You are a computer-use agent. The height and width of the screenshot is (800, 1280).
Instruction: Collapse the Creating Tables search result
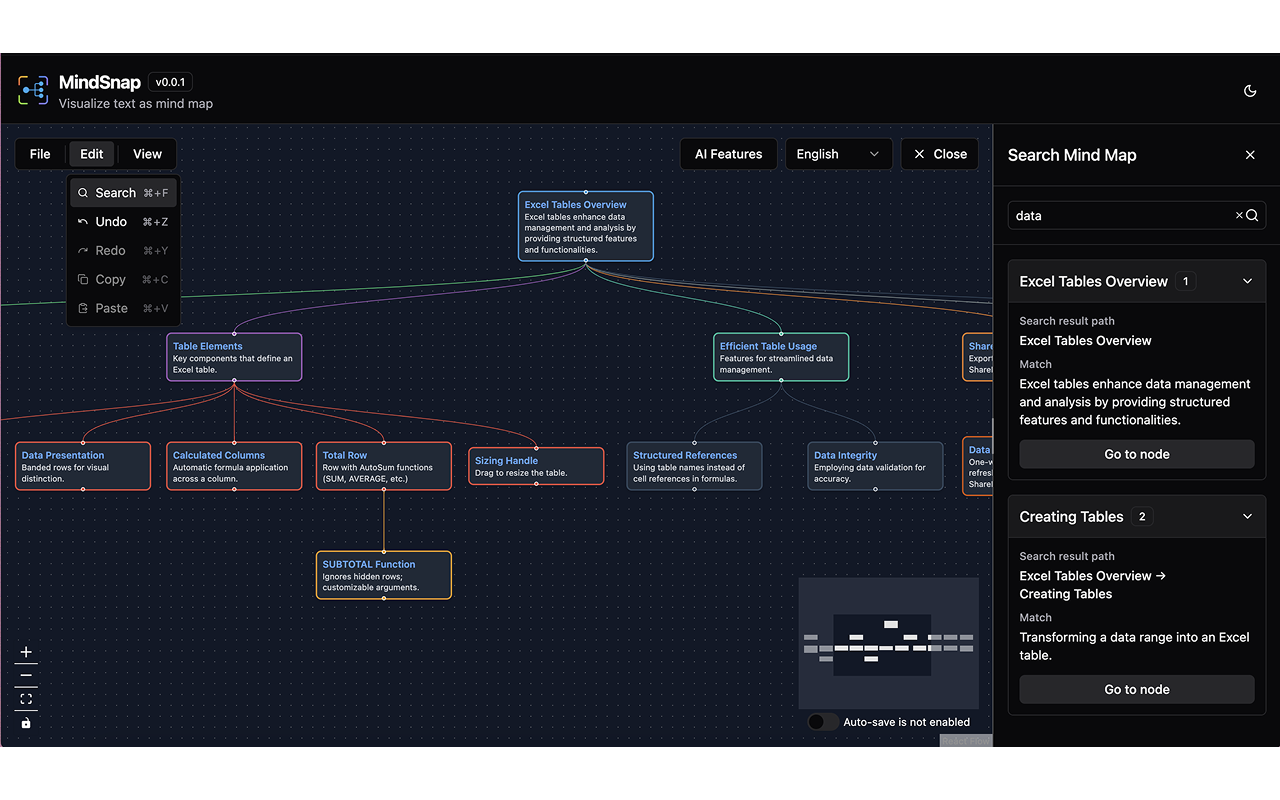[1247, 516]
